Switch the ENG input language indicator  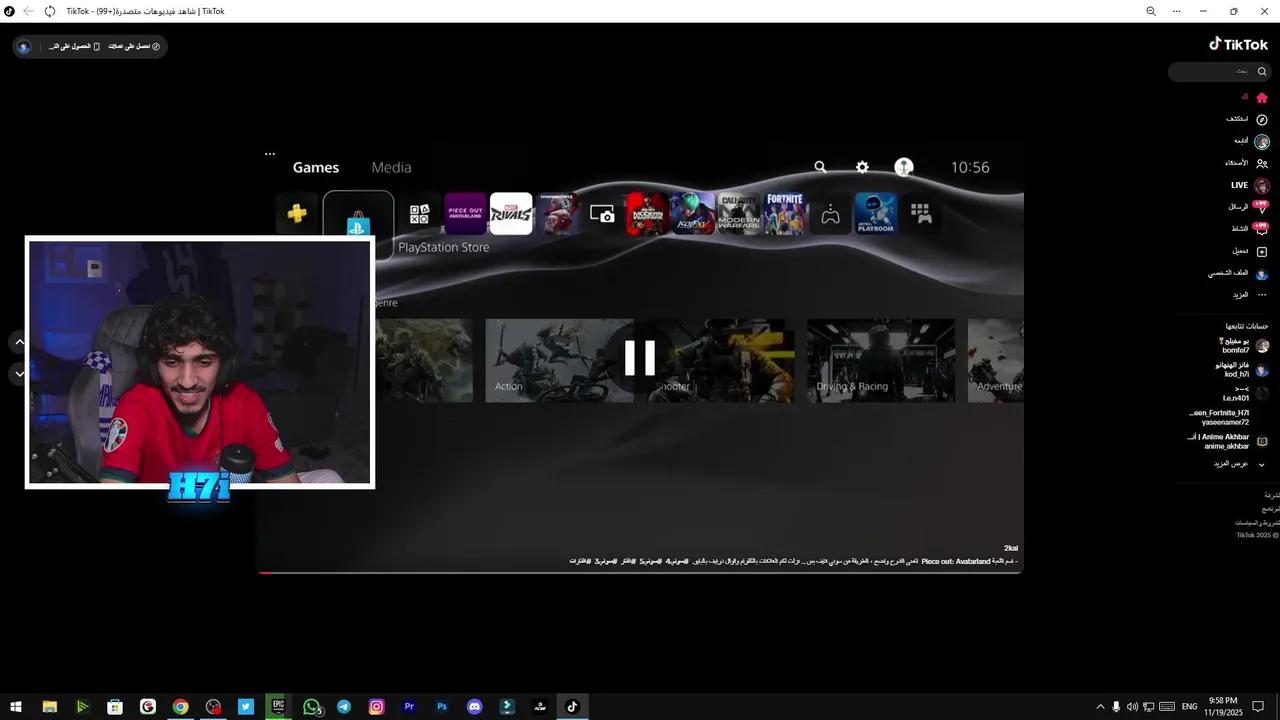pos(1189,707)
